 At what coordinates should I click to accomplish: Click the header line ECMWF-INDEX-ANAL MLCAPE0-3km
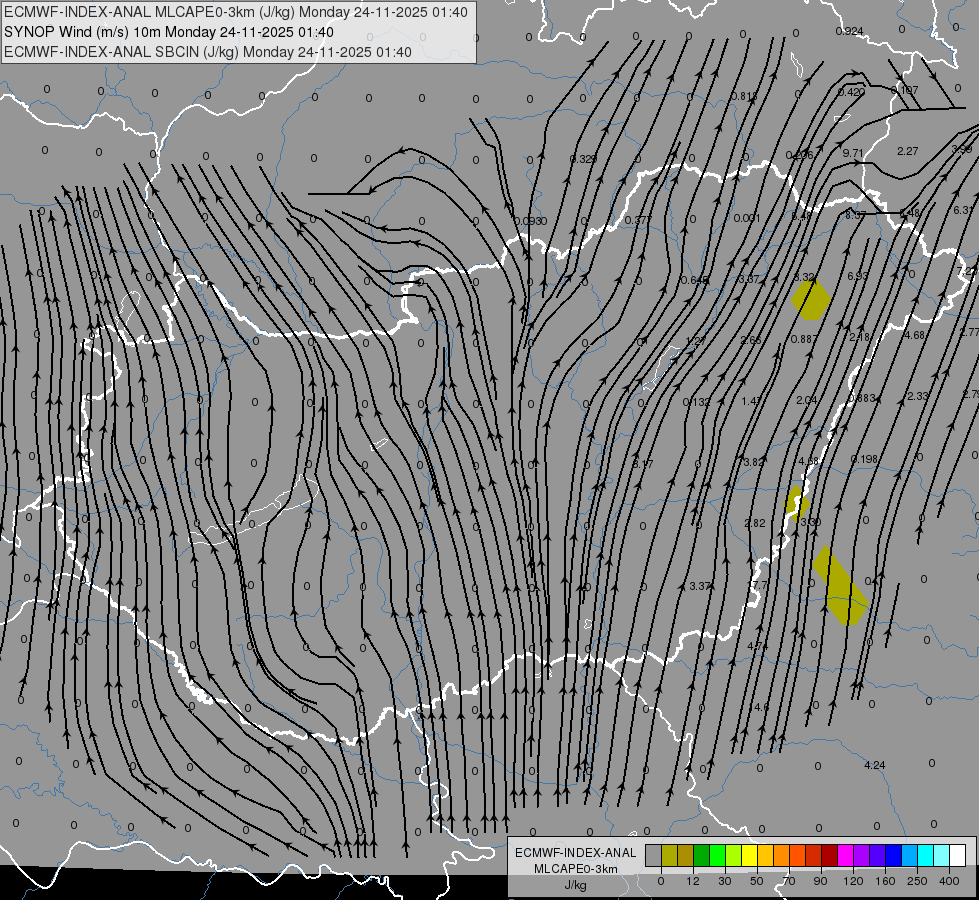[x=235, y=12]
